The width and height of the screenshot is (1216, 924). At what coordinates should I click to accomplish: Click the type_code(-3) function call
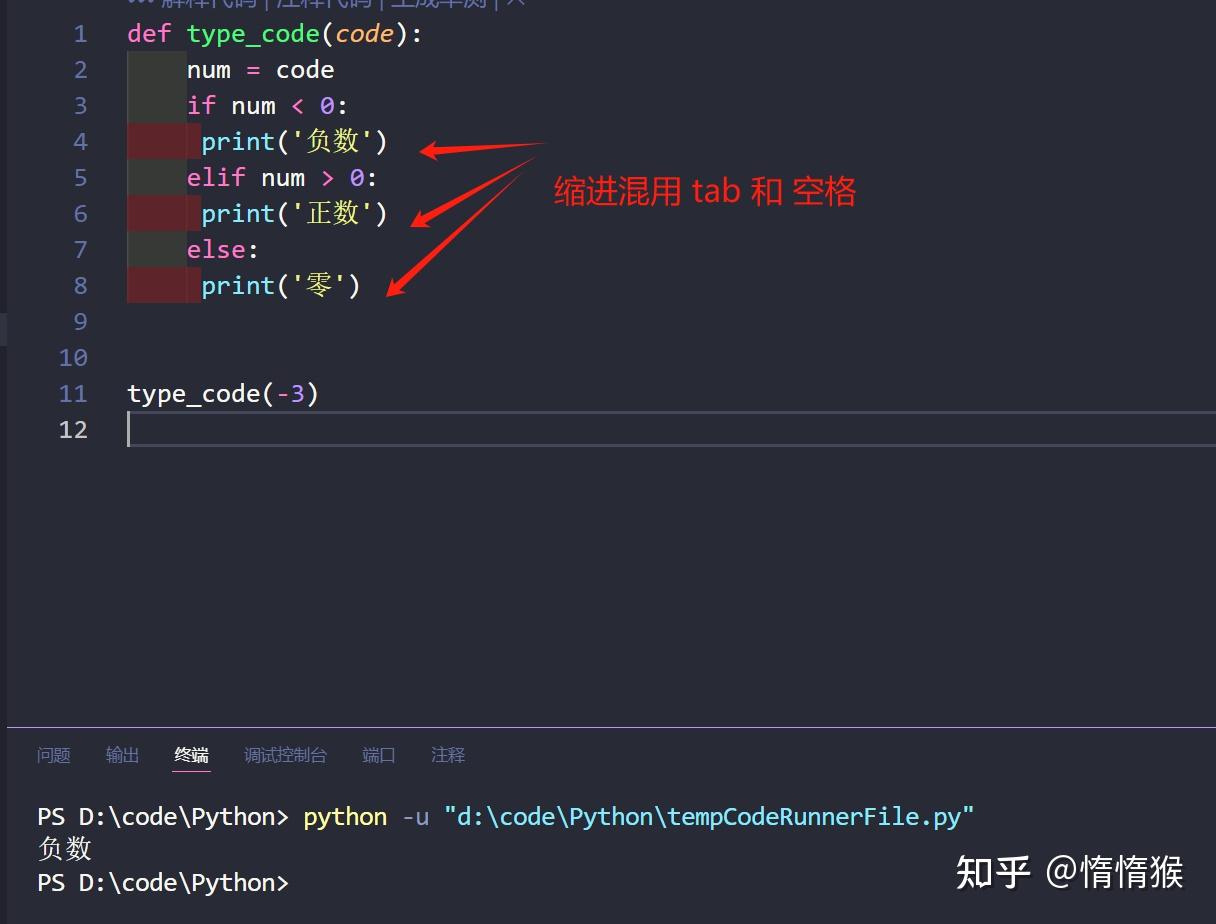[x=222, y=393]
